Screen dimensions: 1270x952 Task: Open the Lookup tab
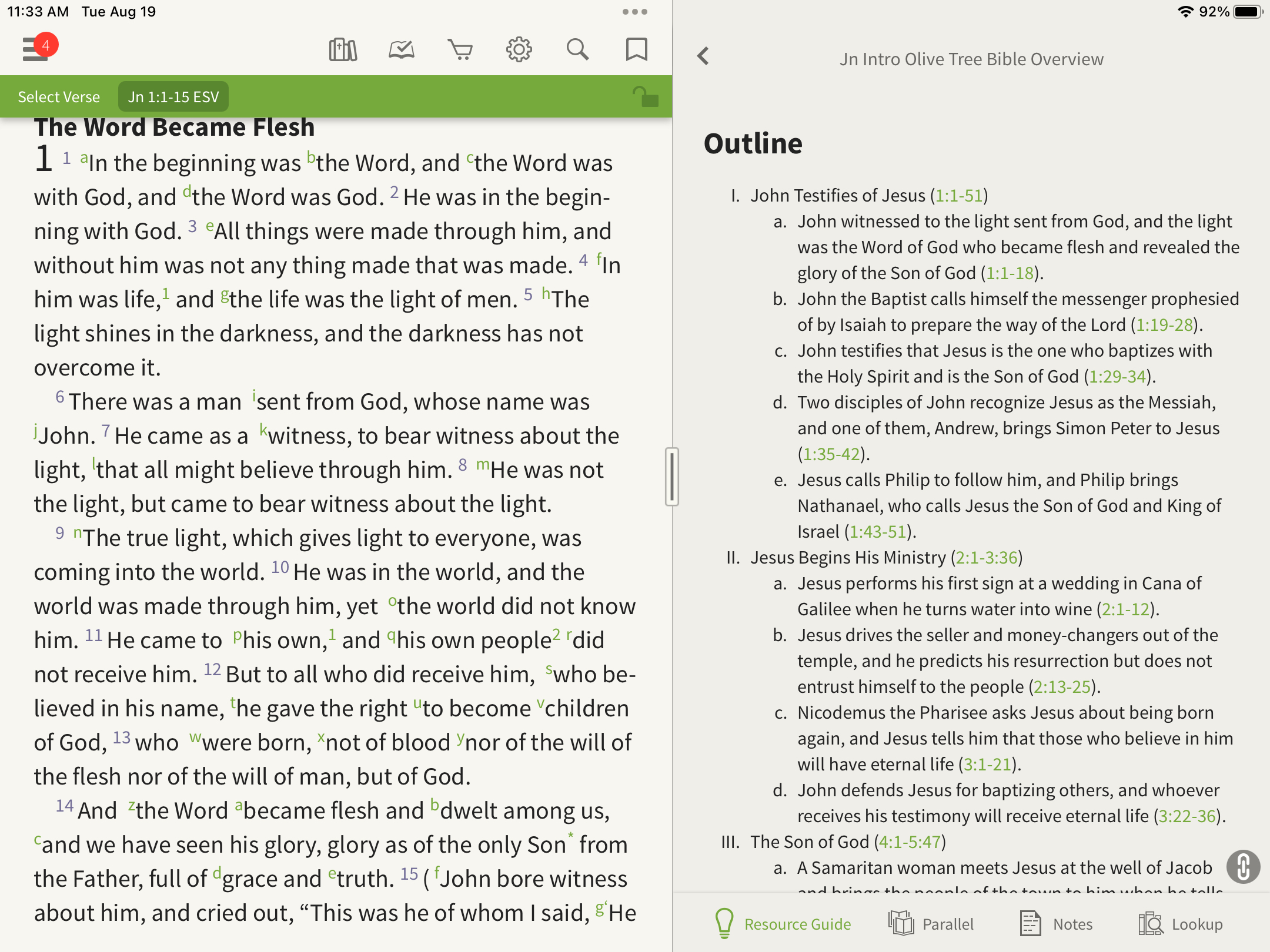1181,924
